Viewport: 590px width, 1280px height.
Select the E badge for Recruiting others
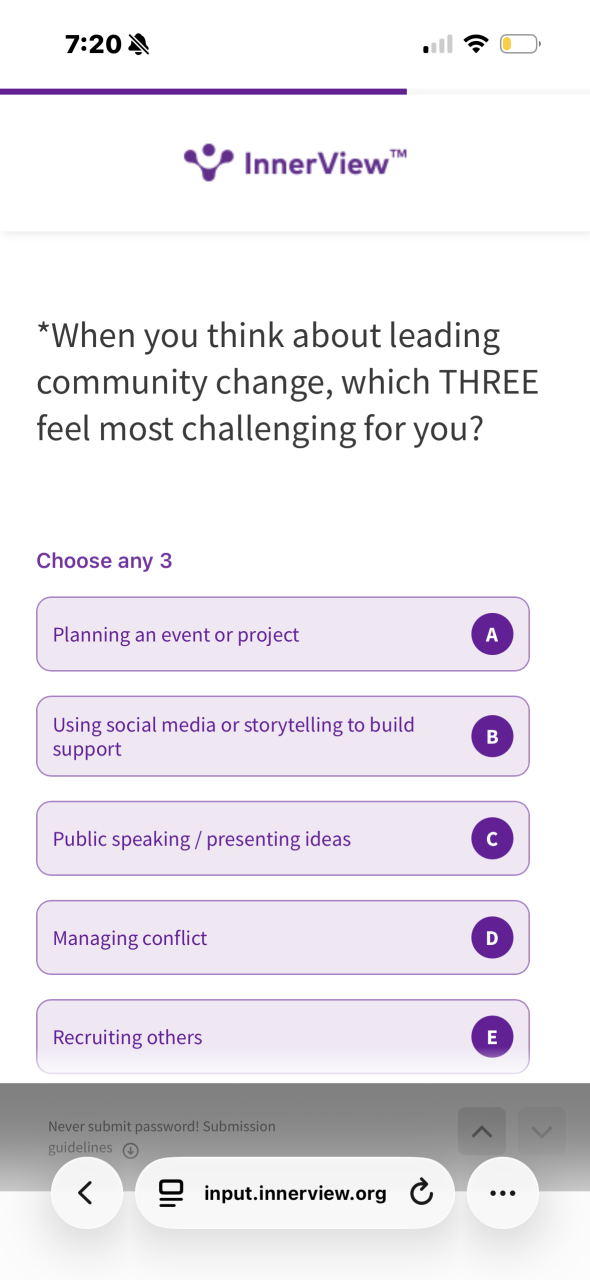click(492, 1037)
